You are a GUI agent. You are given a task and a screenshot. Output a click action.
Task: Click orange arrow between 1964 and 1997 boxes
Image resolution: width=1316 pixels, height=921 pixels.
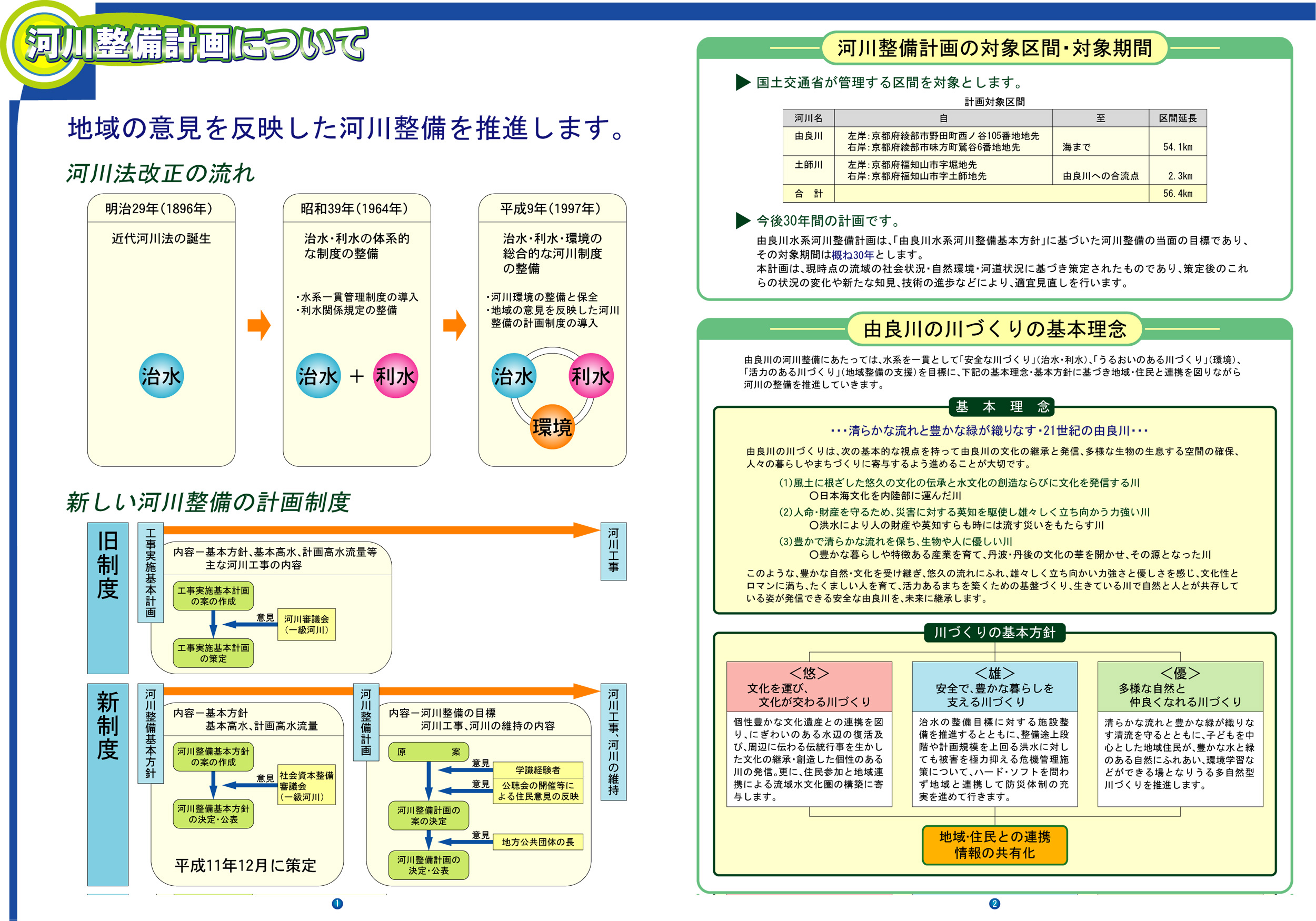pyautogui.click(x=454, y=325)
